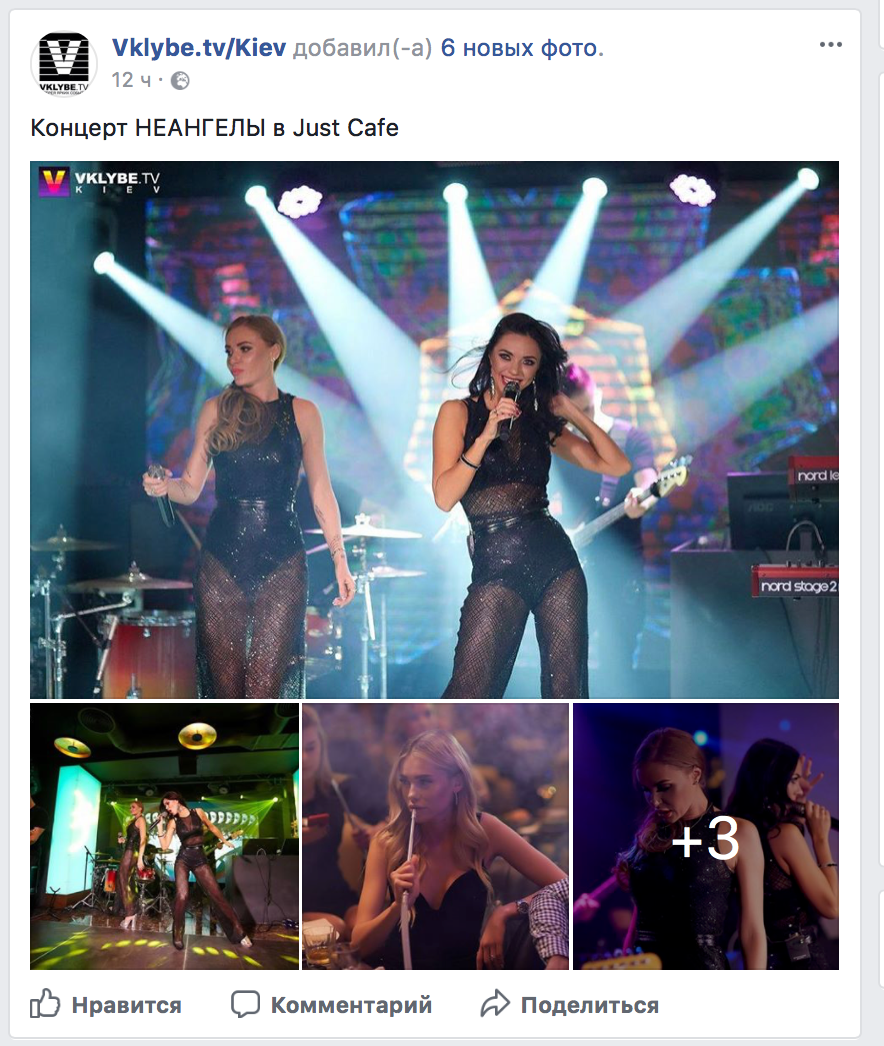Click the speech bubble comment icon

coord(245,1004)
